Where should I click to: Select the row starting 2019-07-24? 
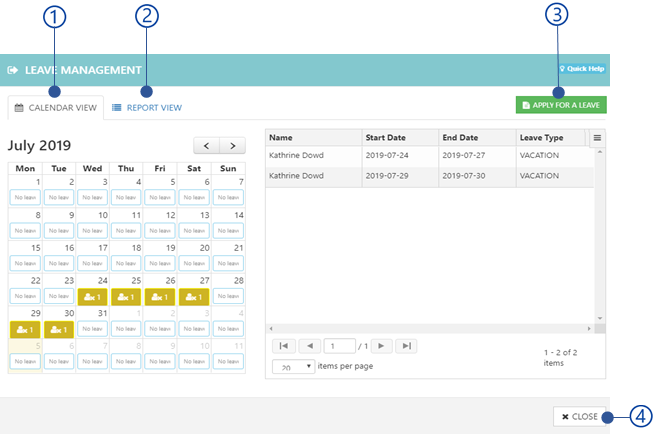[x=430, y=156]
